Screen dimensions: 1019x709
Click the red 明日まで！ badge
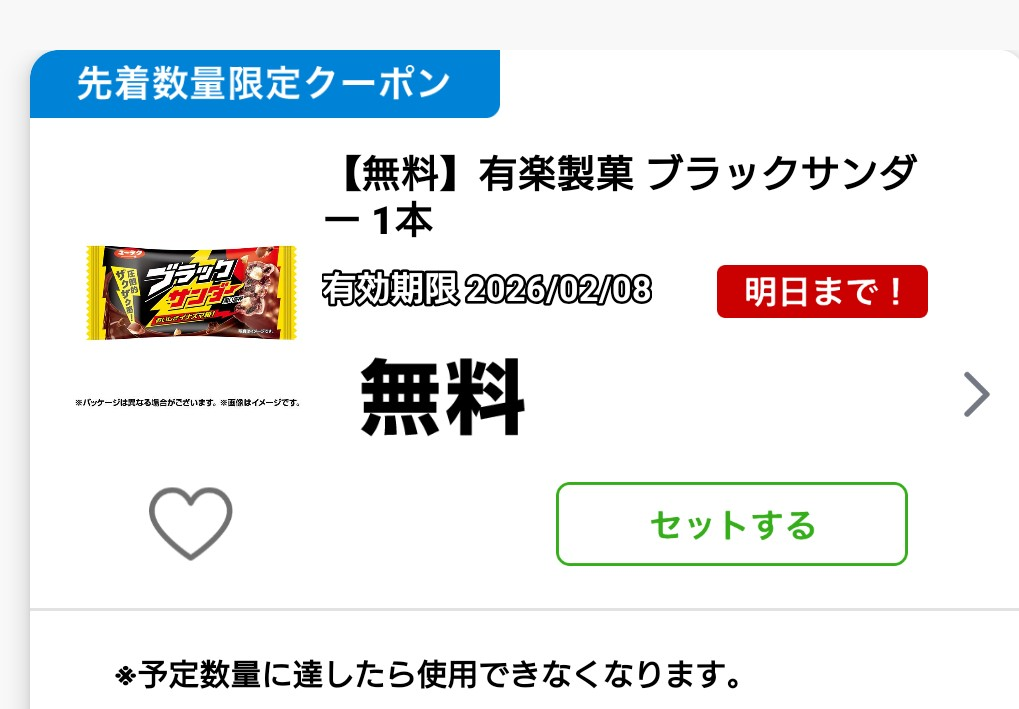[822, 291]
